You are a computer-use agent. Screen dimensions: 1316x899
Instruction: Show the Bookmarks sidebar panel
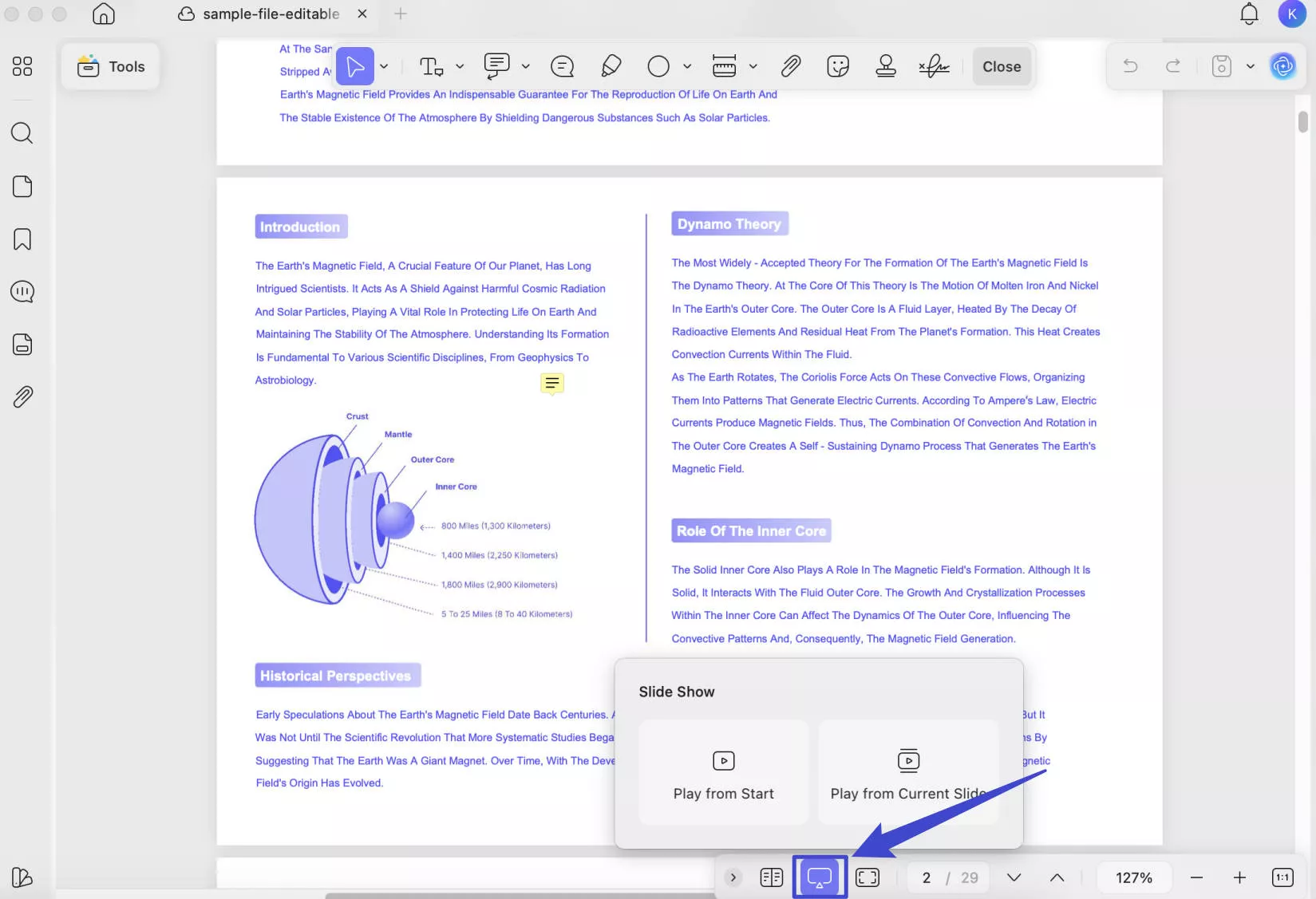22,239
